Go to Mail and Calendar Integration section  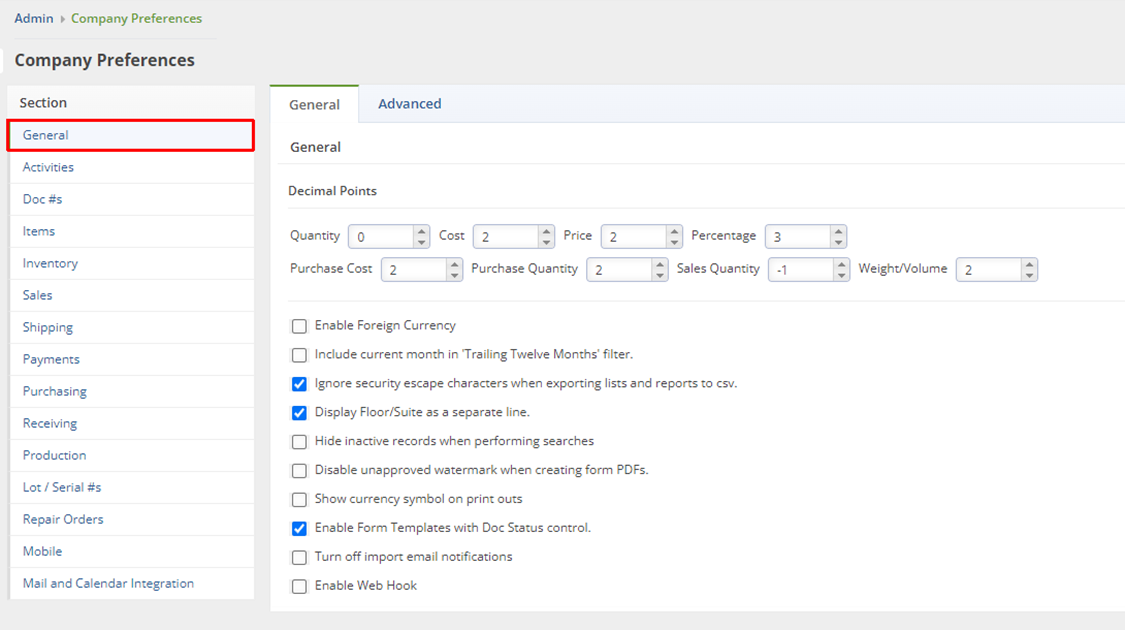click(108, 583)
